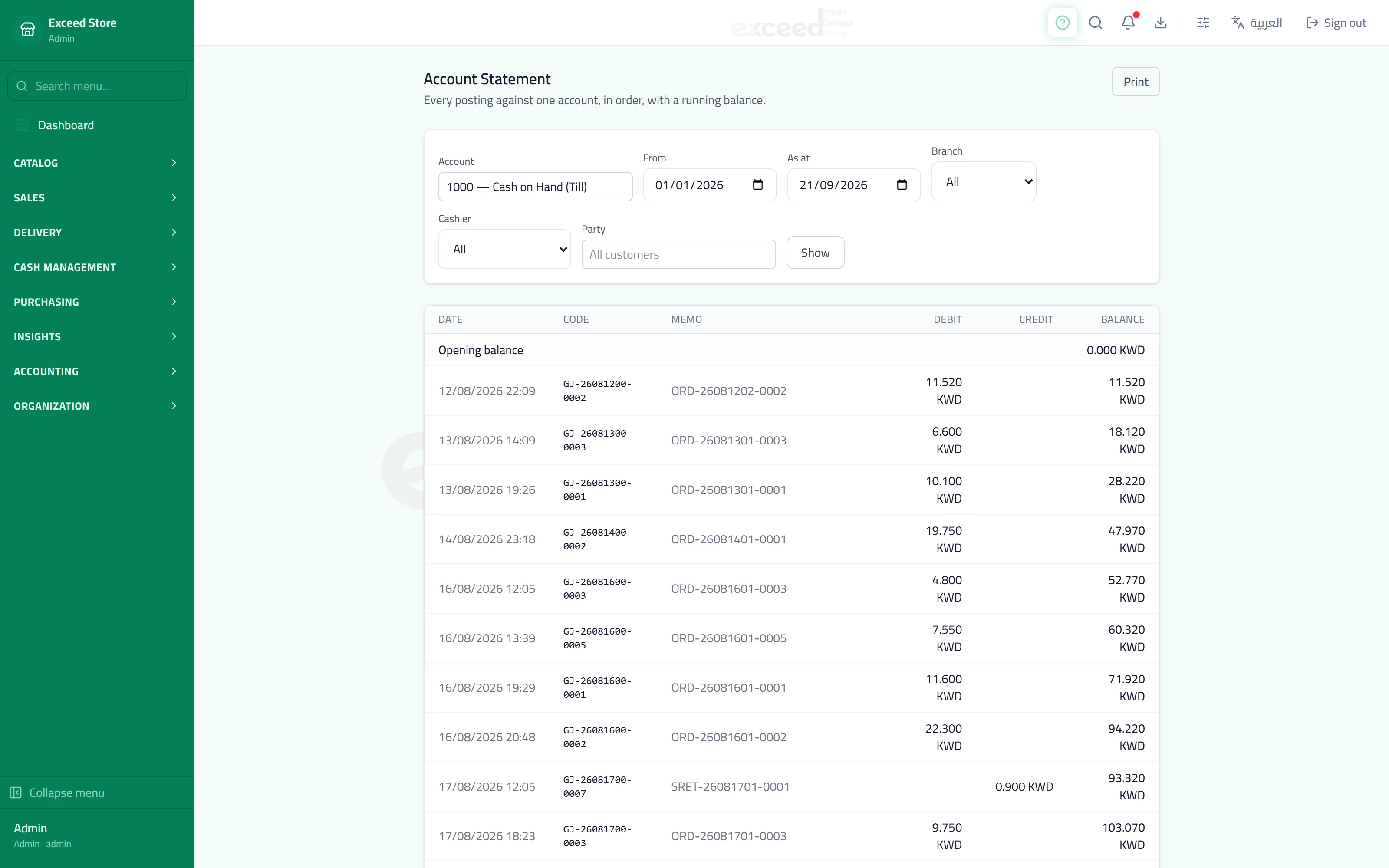Open the Branch dropdown
This screenshot has height=868, width=1389.
coord(984,181)
